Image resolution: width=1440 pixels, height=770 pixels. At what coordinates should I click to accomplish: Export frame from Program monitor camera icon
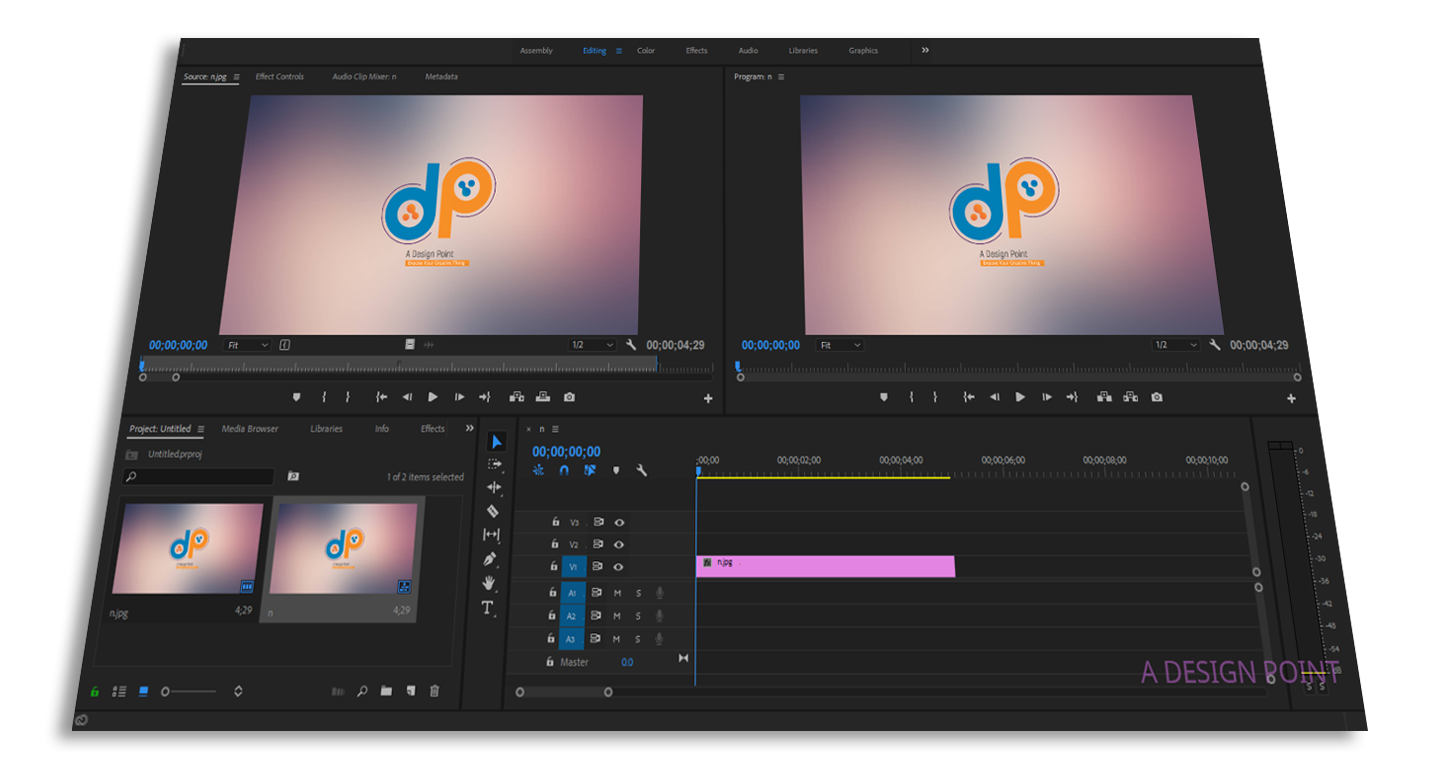tap(1157, 397)
